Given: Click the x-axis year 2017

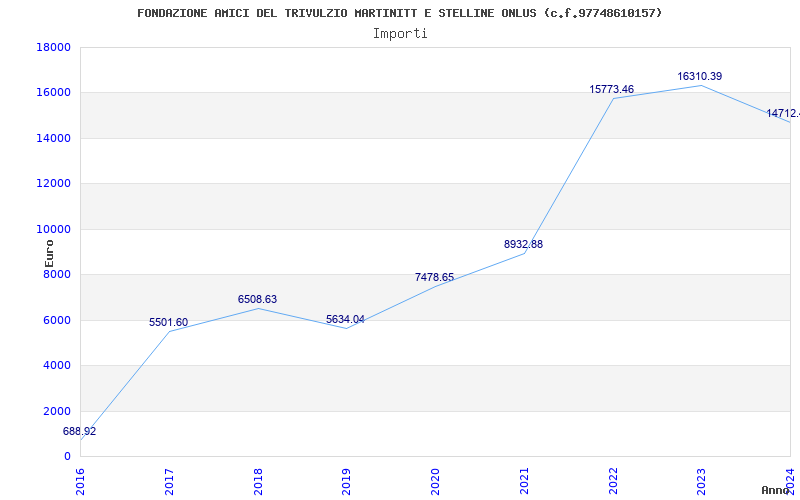Looking at the screenshot, I should [x=169, y=482].
